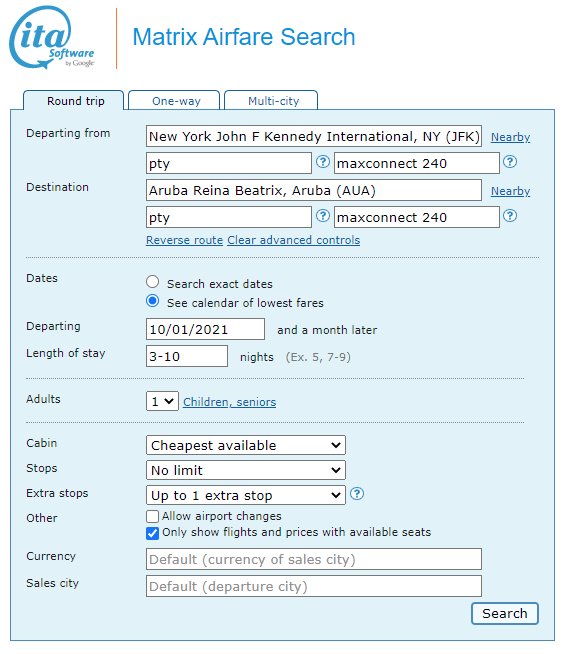This screenshot has width=572, height=654.
Task: Open the Adults count dropdown
Action: [162, 401]
